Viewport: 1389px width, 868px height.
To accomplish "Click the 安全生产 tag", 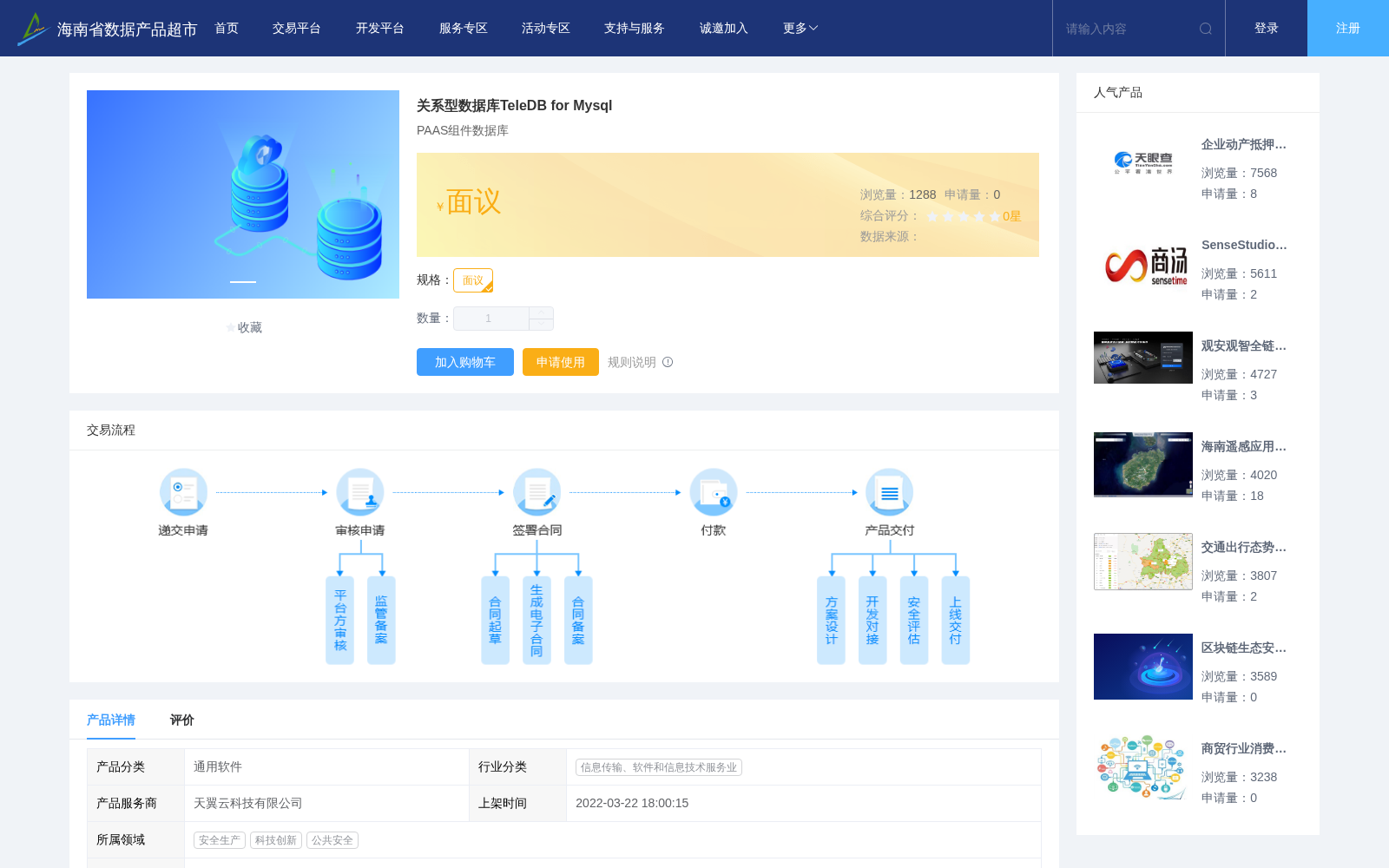I will point(220,840).
